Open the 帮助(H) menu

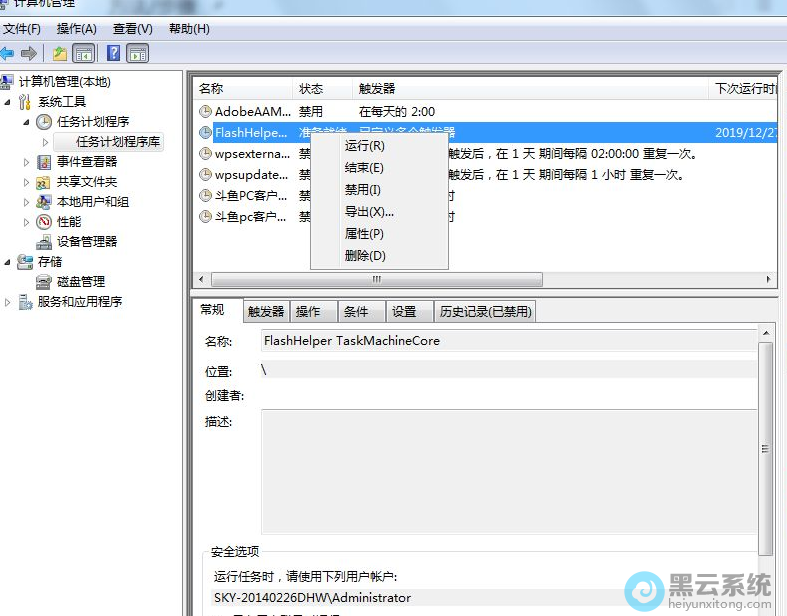189,29
